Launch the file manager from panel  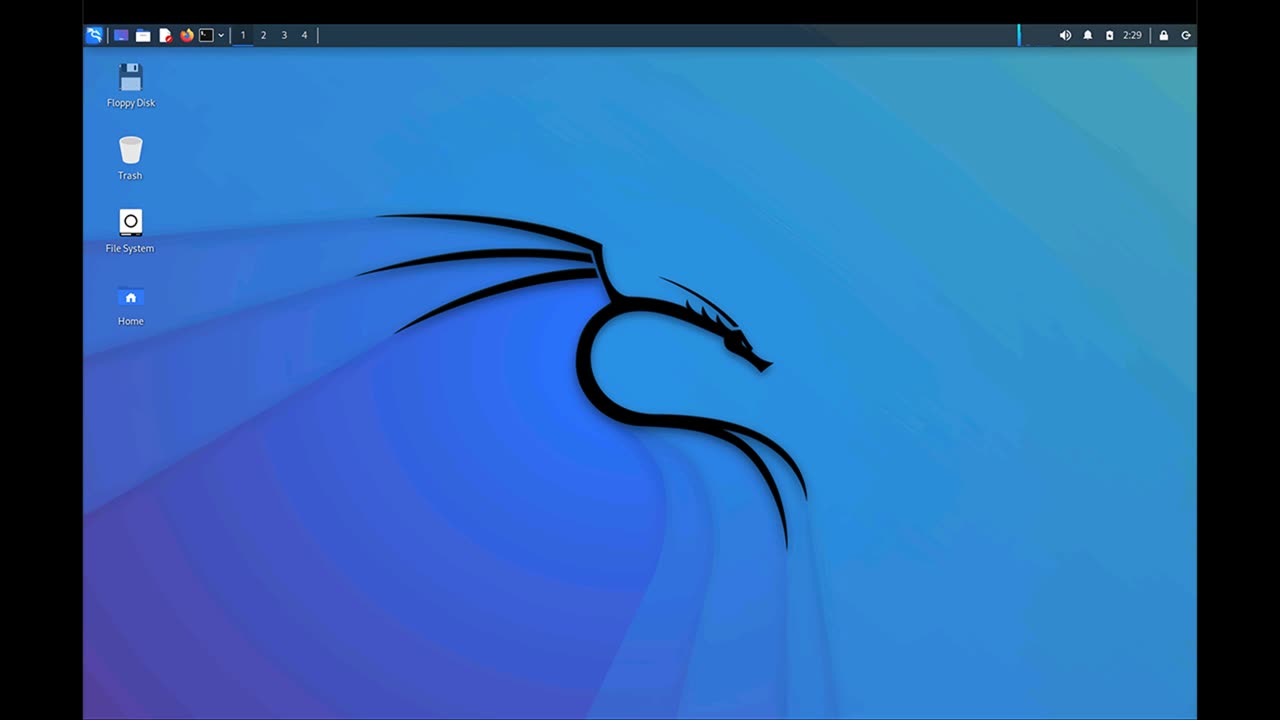coord(143,35)
